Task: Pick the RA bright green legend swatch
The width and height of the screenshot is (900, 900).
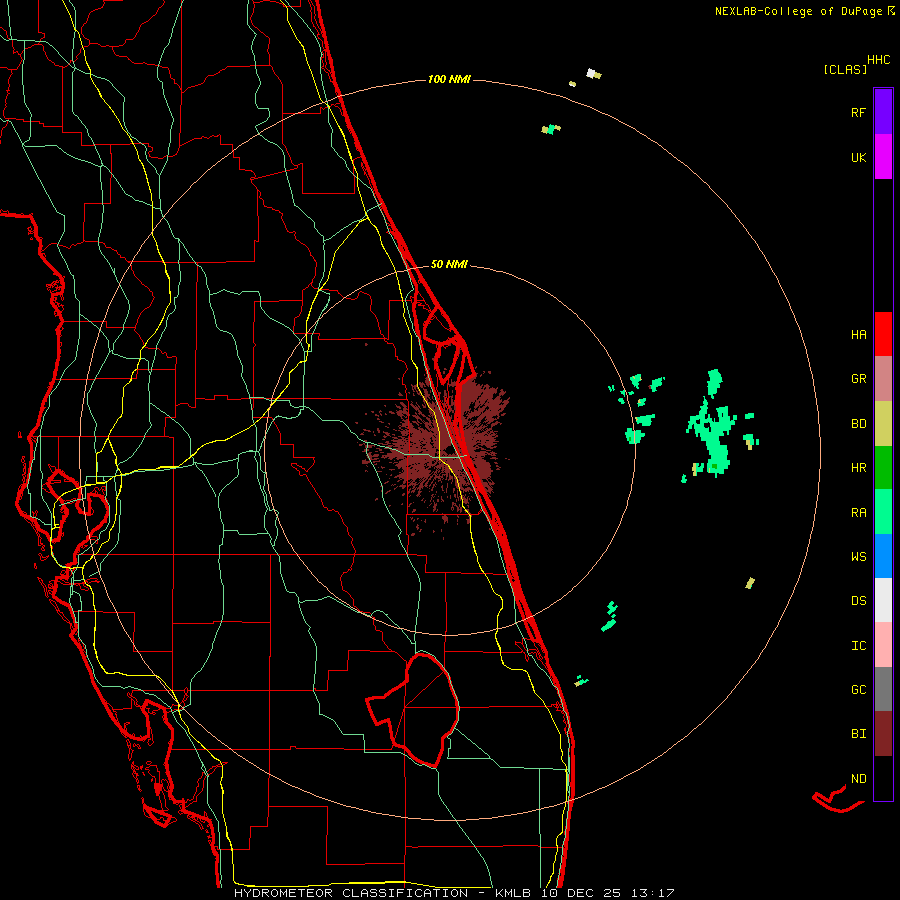Action: tap(883, 512)
